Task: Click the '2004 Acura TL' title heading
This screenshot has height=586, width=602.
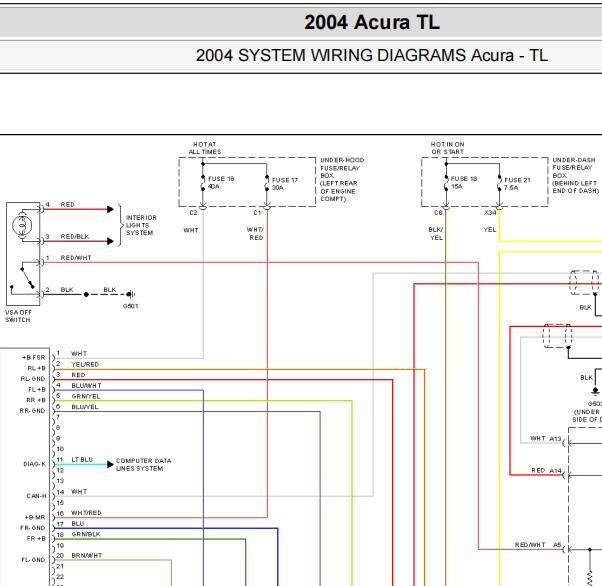Action: coord(372,22)
